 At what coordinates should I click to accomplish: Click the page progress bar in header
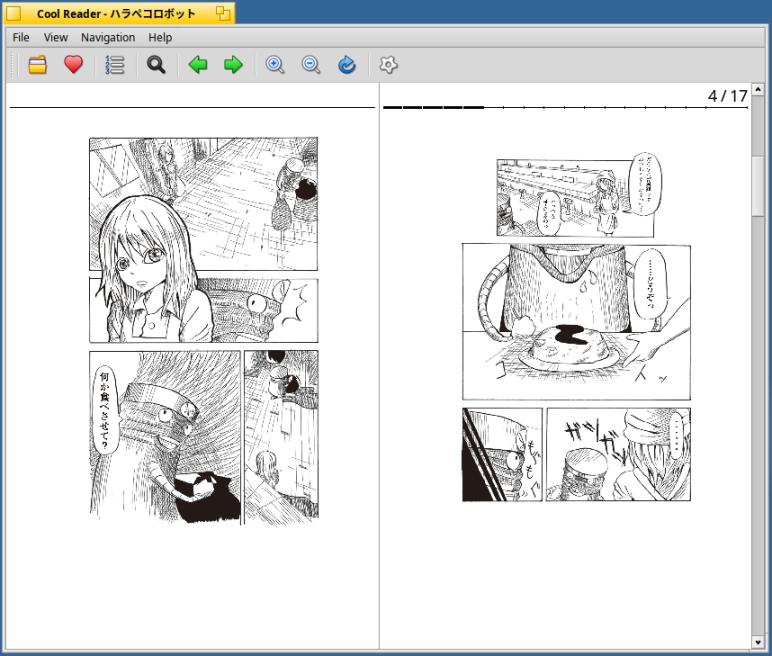(x=565, y=107)
